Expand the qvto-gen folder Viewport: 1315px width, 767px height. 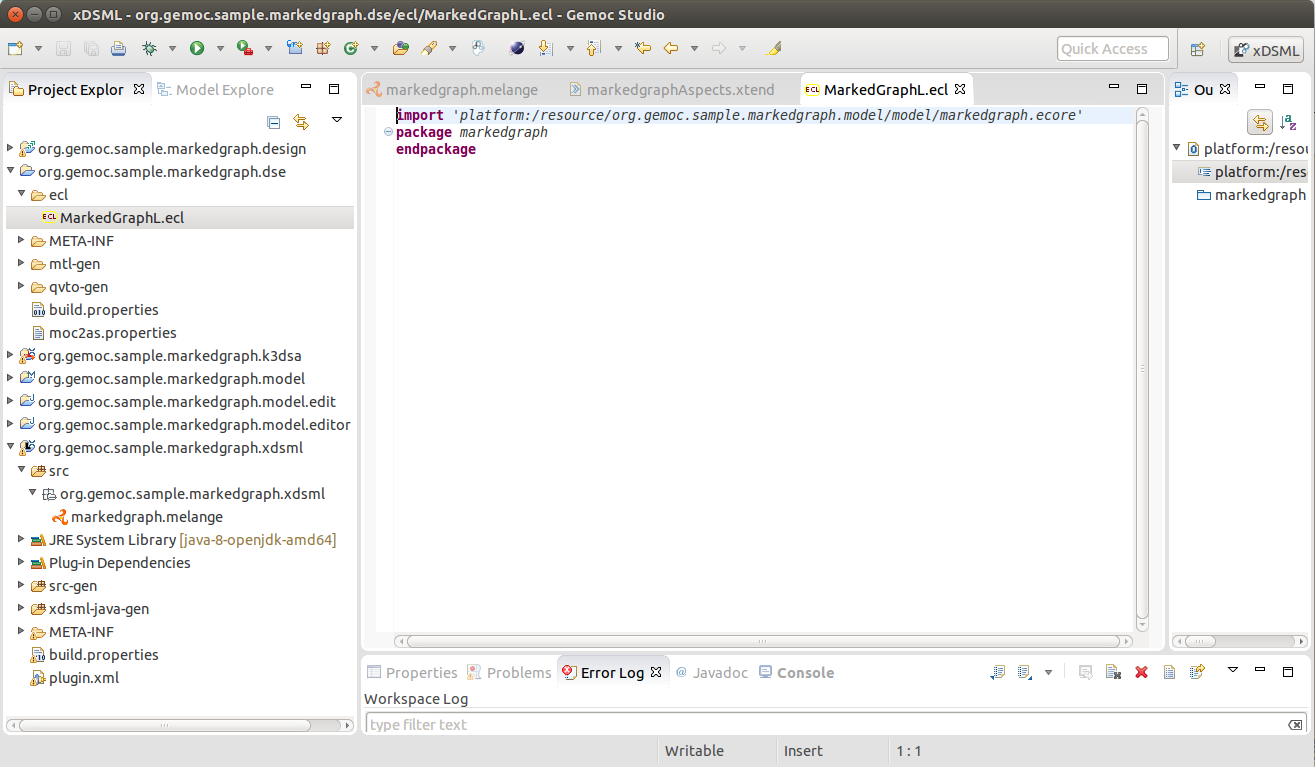[22, 286]
